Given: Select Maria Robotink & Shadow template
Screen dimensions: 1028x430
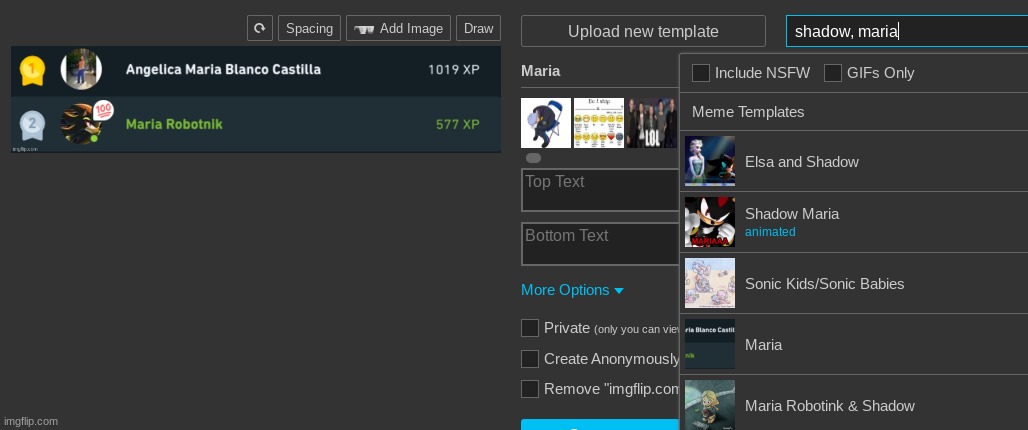Looking at the screenshot, I should click(x=854, y=402).
